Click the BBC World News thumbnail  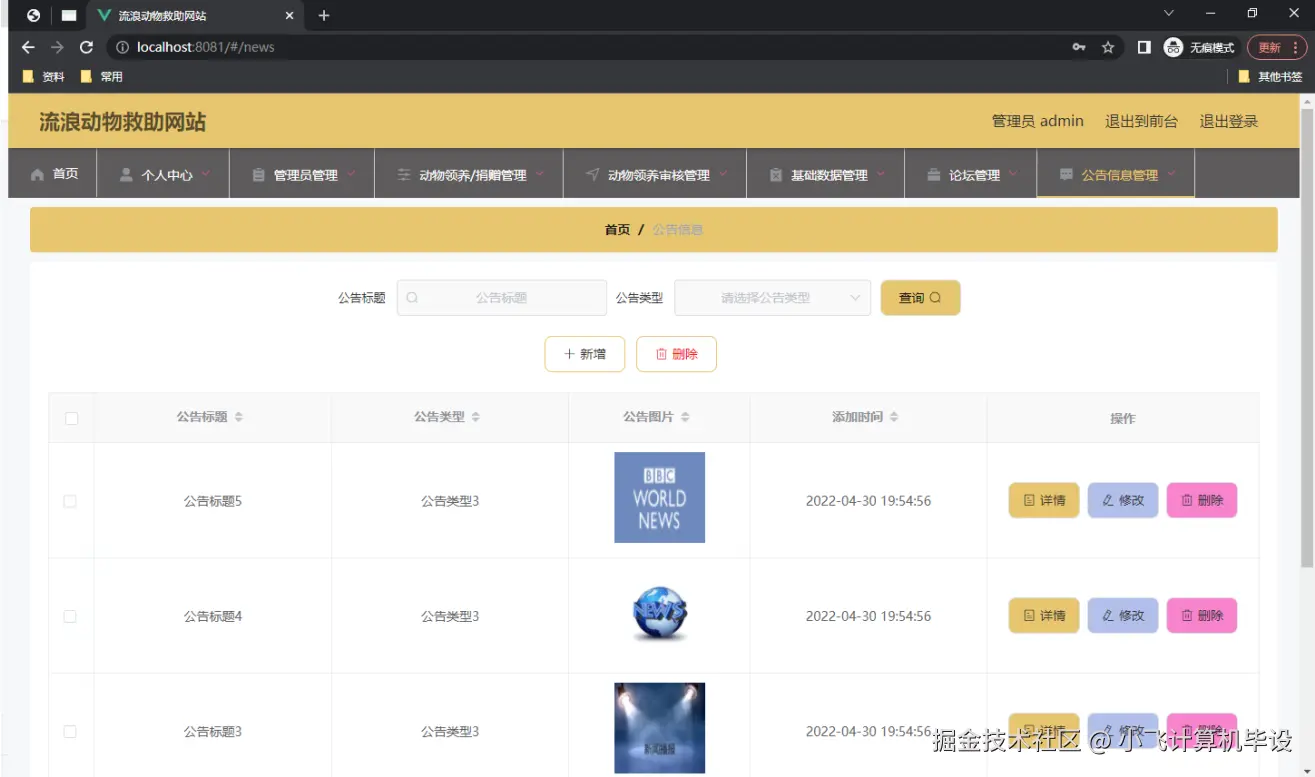click(x=659, y=497)
